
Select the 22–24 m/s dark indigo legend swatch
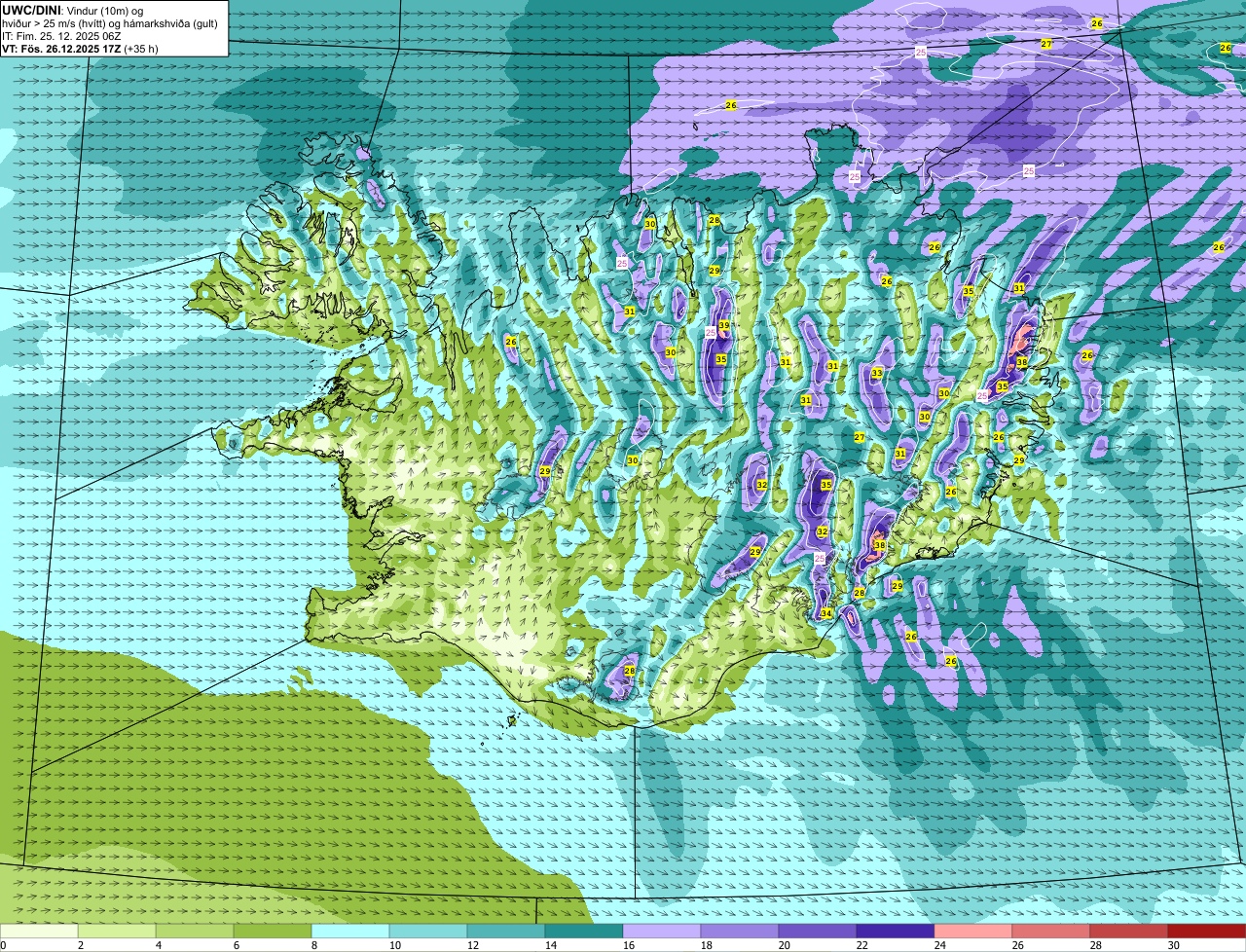896,932
